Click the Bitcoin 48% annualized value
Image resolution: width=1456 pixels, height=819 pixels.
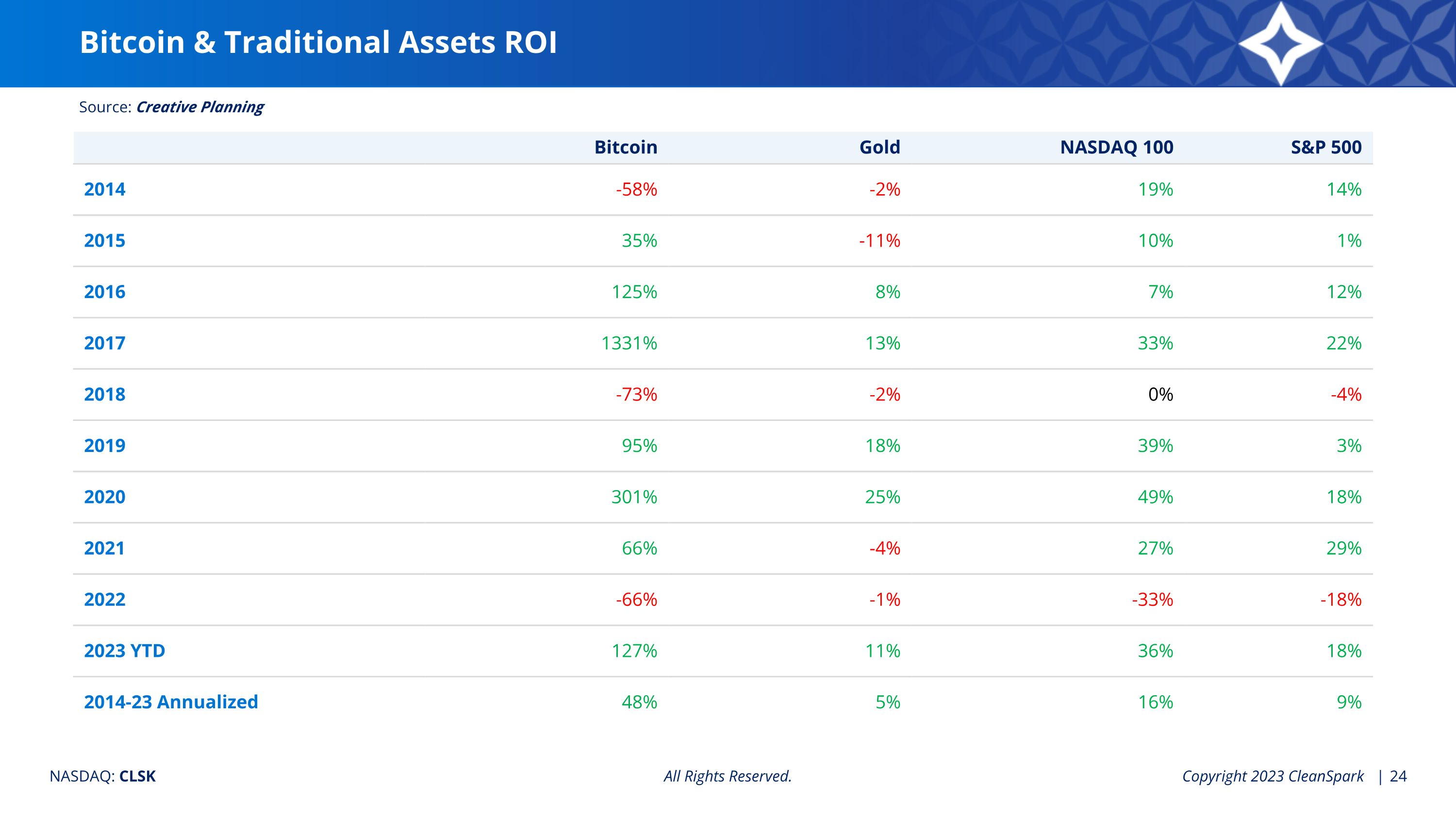click(639, 702)
